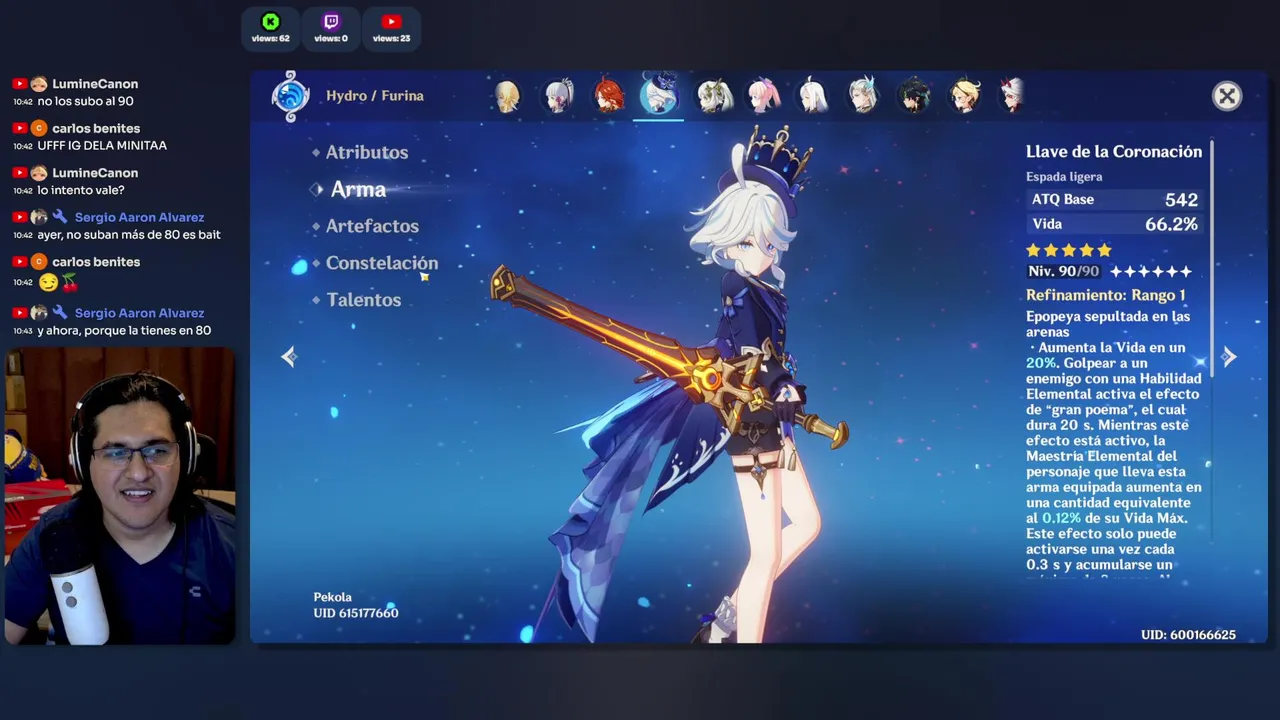
Task: Click carlos benites' 'UFFF IG DELA MINITAA' message
Action: (x=102, y=146)
